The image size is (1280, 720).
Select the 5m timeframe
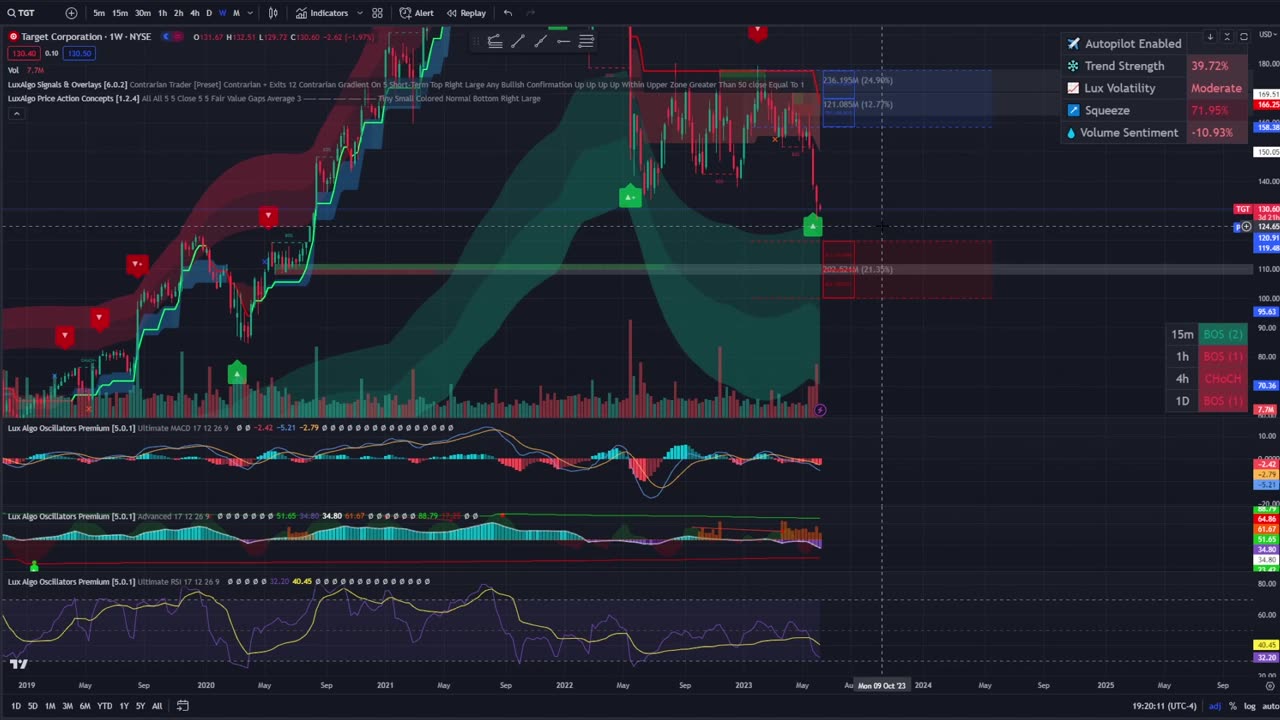[99, 13]
